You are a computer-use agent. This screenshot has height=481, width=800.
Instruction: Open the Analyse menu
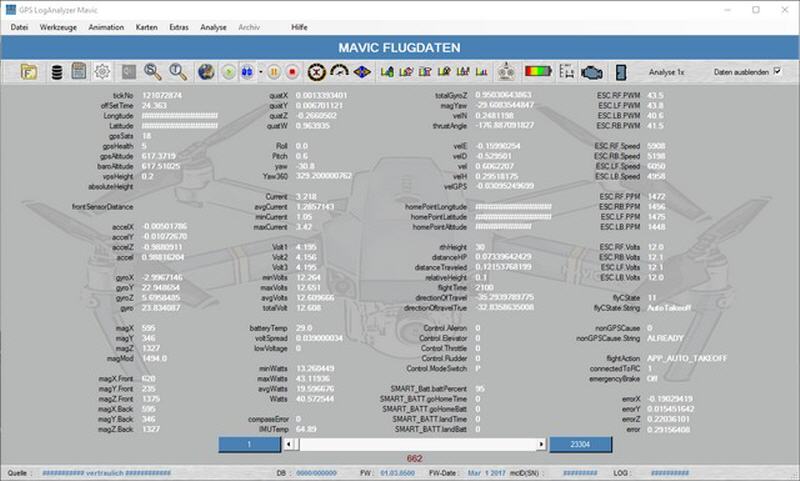click(213, 28)
